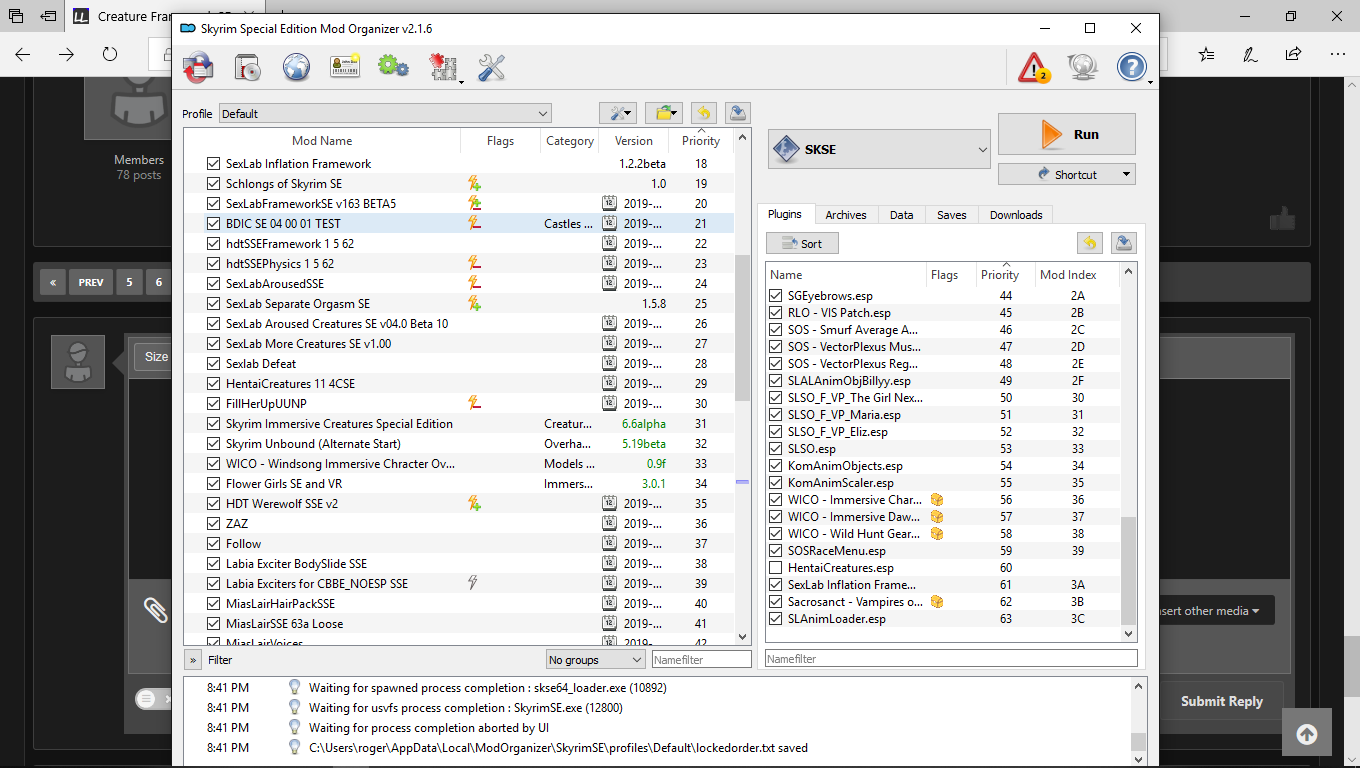The image size is (1360, 768).
Task: Open the Shortcut dropdown button
Action: pos(1067,174)
